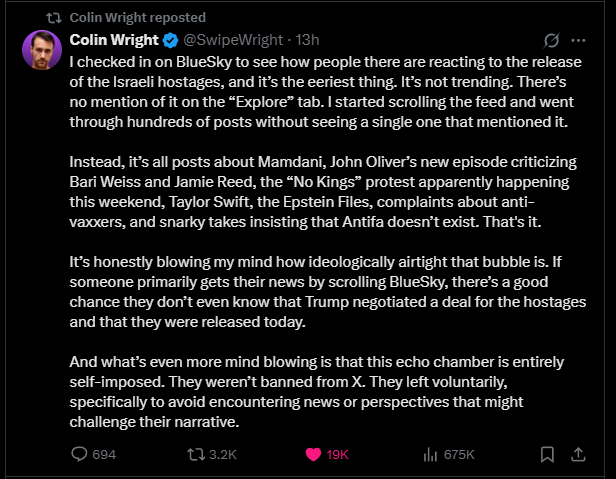Bookmark this post

(547, 454)
